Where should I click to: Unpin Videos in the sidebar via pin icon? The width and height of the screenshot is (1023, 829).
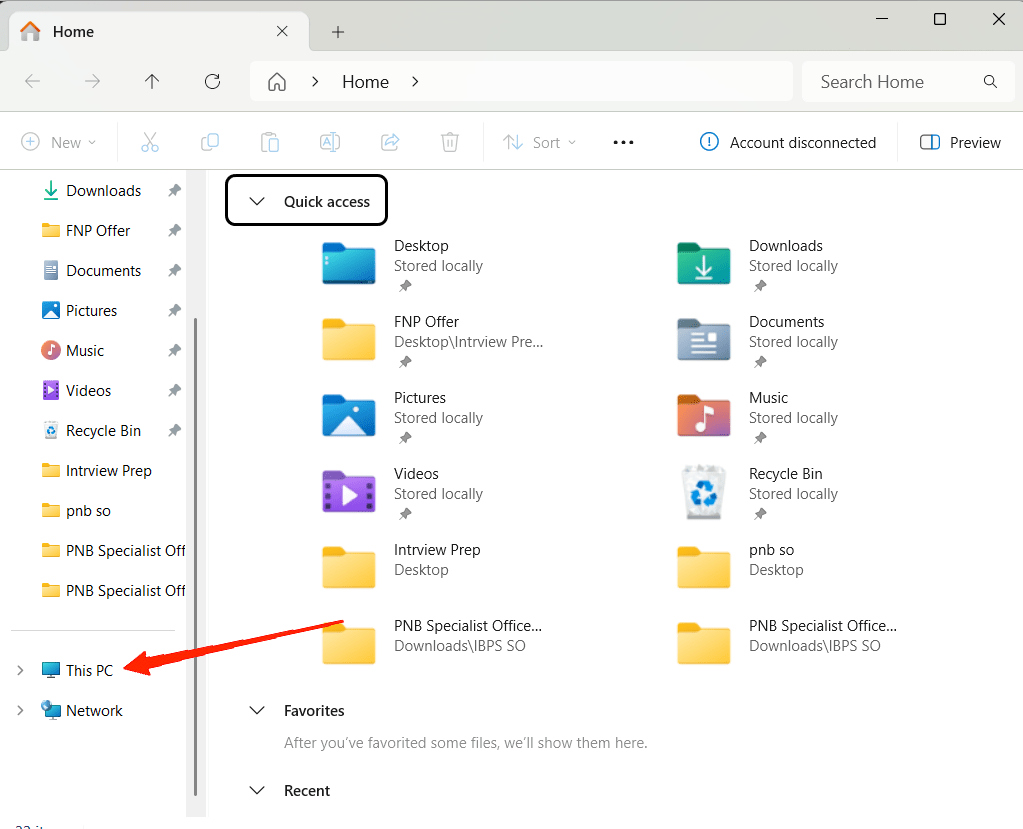coord(174,390)
